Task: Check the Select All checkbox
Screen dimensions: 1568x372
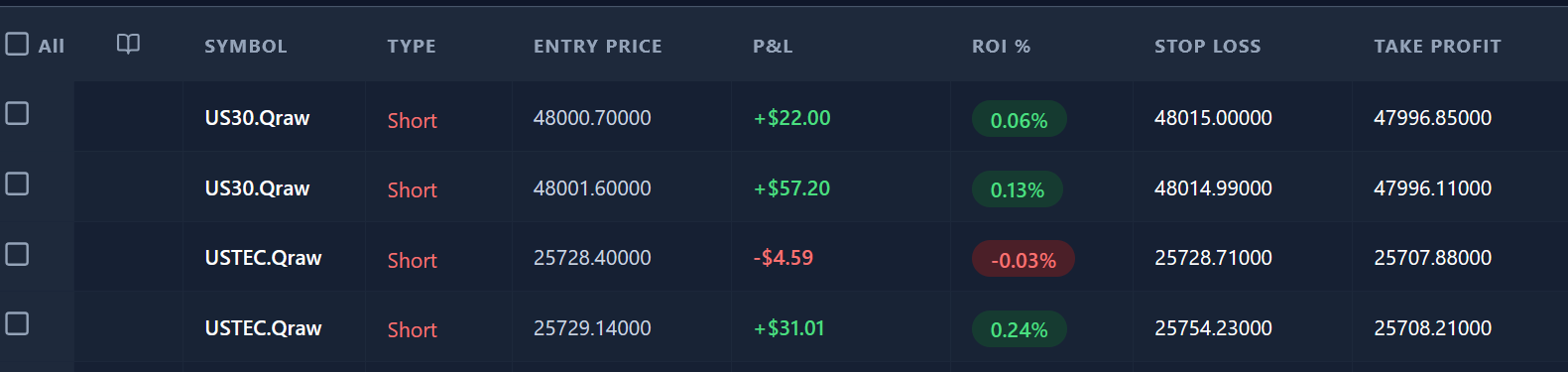Action: 17,44
